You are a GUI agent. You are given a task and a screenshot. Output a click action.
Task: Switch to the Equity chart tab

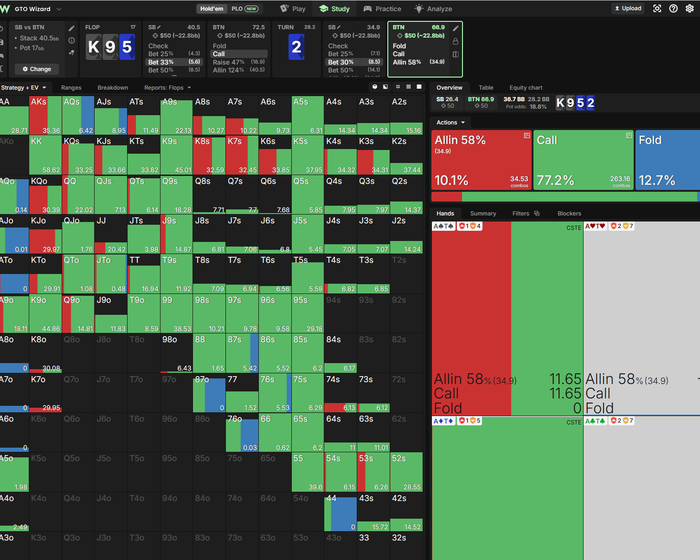[x=525, y=88]
